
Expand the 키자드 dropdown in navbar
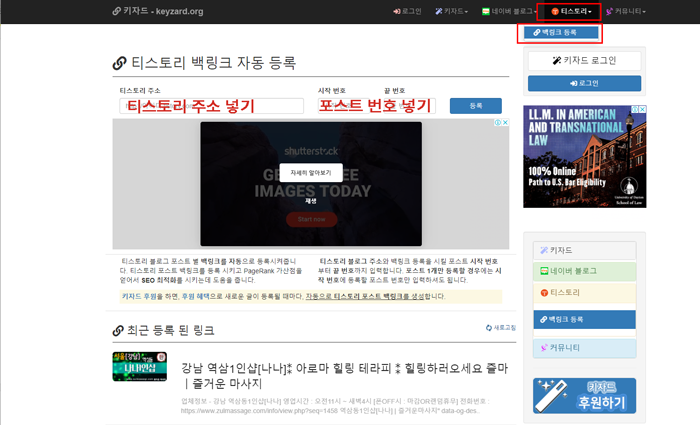(451, 11)
